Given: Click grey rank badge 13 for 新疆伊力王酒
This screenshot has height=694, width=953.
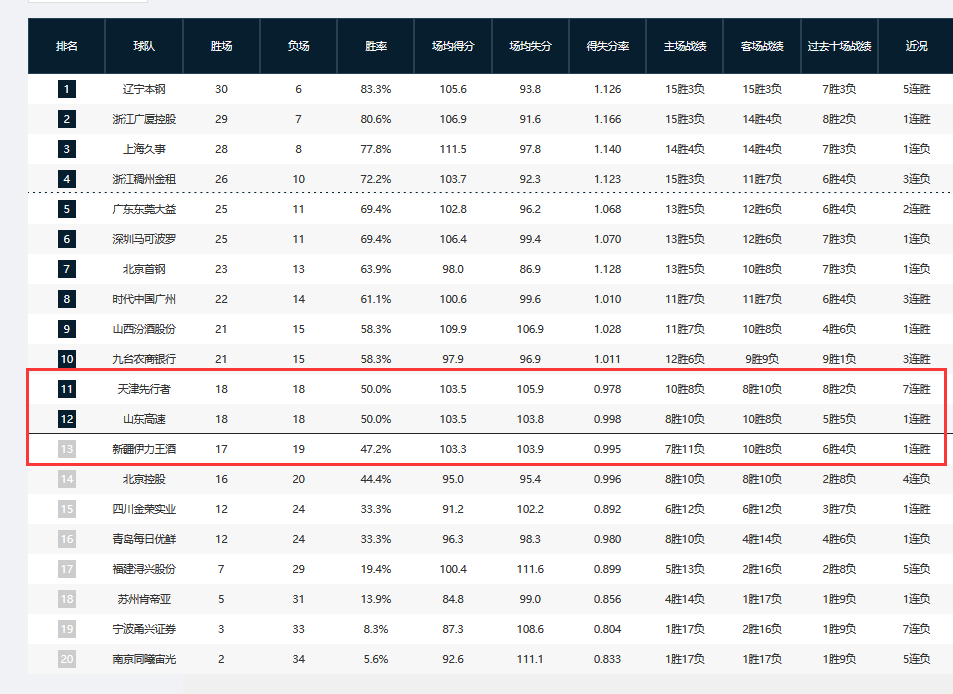Looking at the screenshot, I should click(x=67, y=449).
